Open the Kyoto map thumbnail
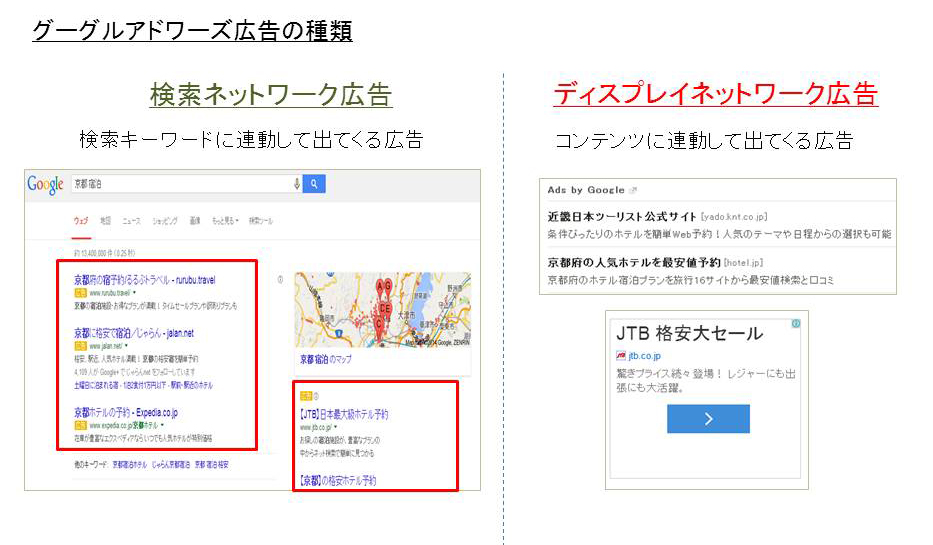 point(383,309)
